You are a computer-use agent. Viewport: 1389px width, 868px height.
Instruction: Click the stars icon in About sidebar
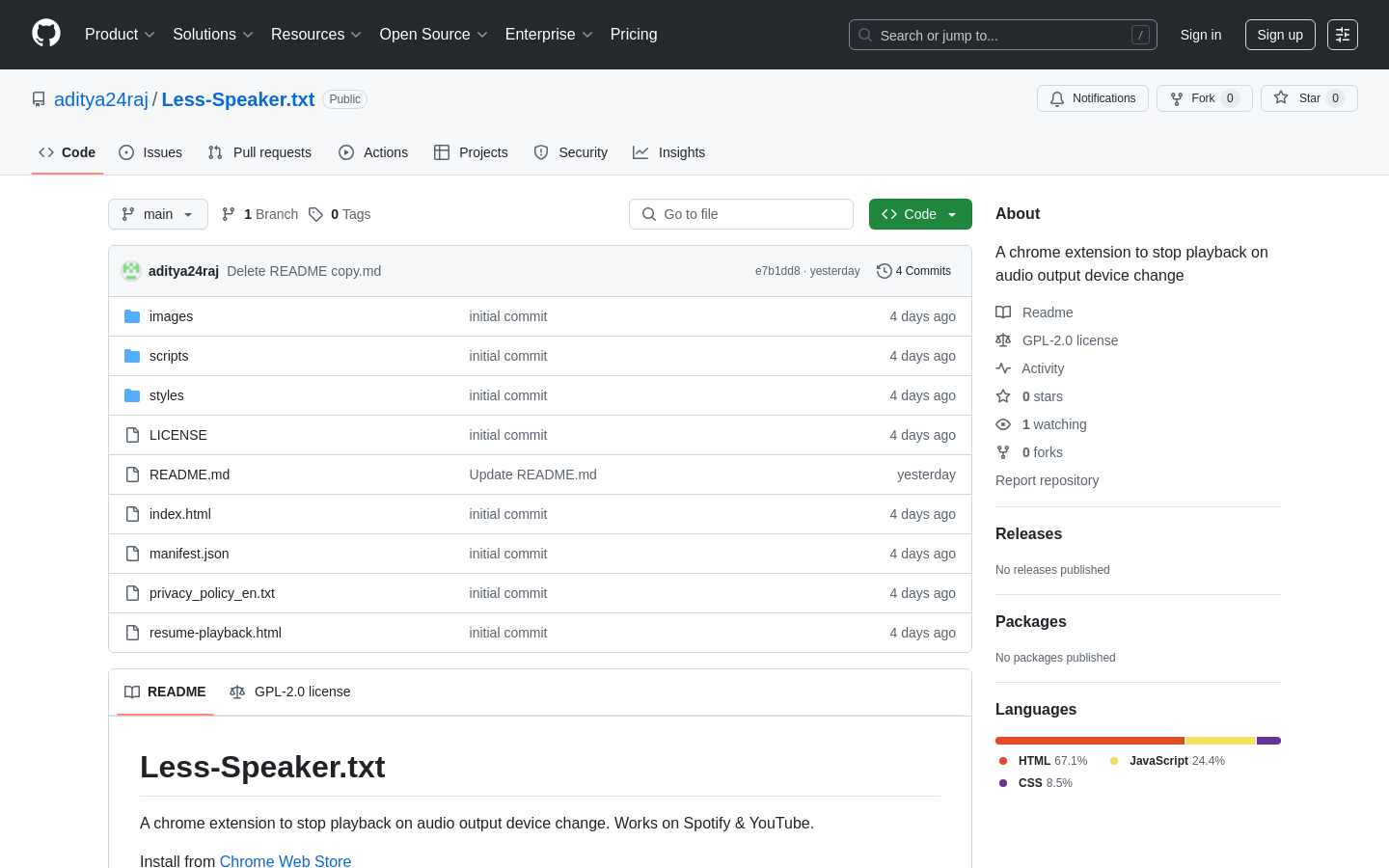pyautogui.click(x=1003, y=396)
